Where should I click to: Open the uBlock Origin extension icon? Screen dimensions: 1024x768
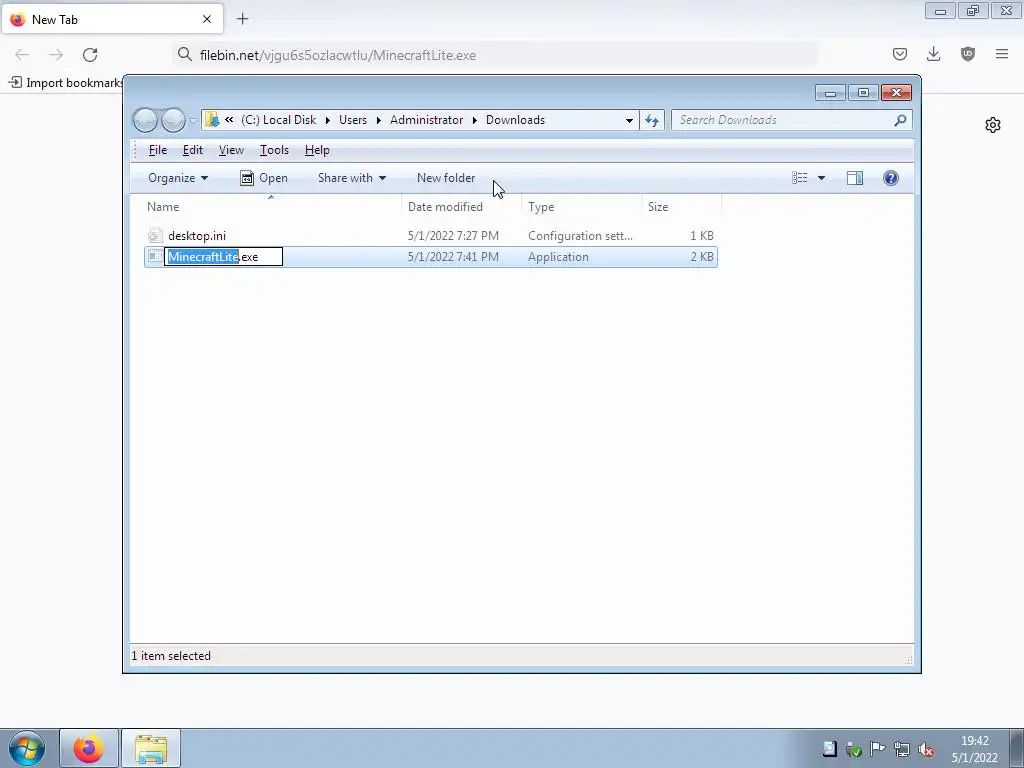click(x=968, y=54)
